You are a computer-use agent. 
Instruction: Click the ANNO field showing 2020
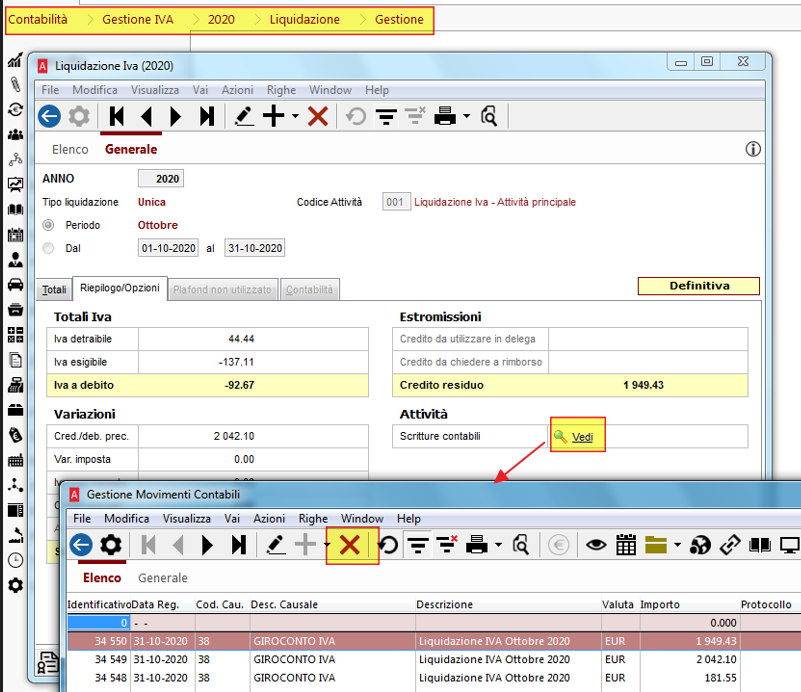tap(160, 179)
